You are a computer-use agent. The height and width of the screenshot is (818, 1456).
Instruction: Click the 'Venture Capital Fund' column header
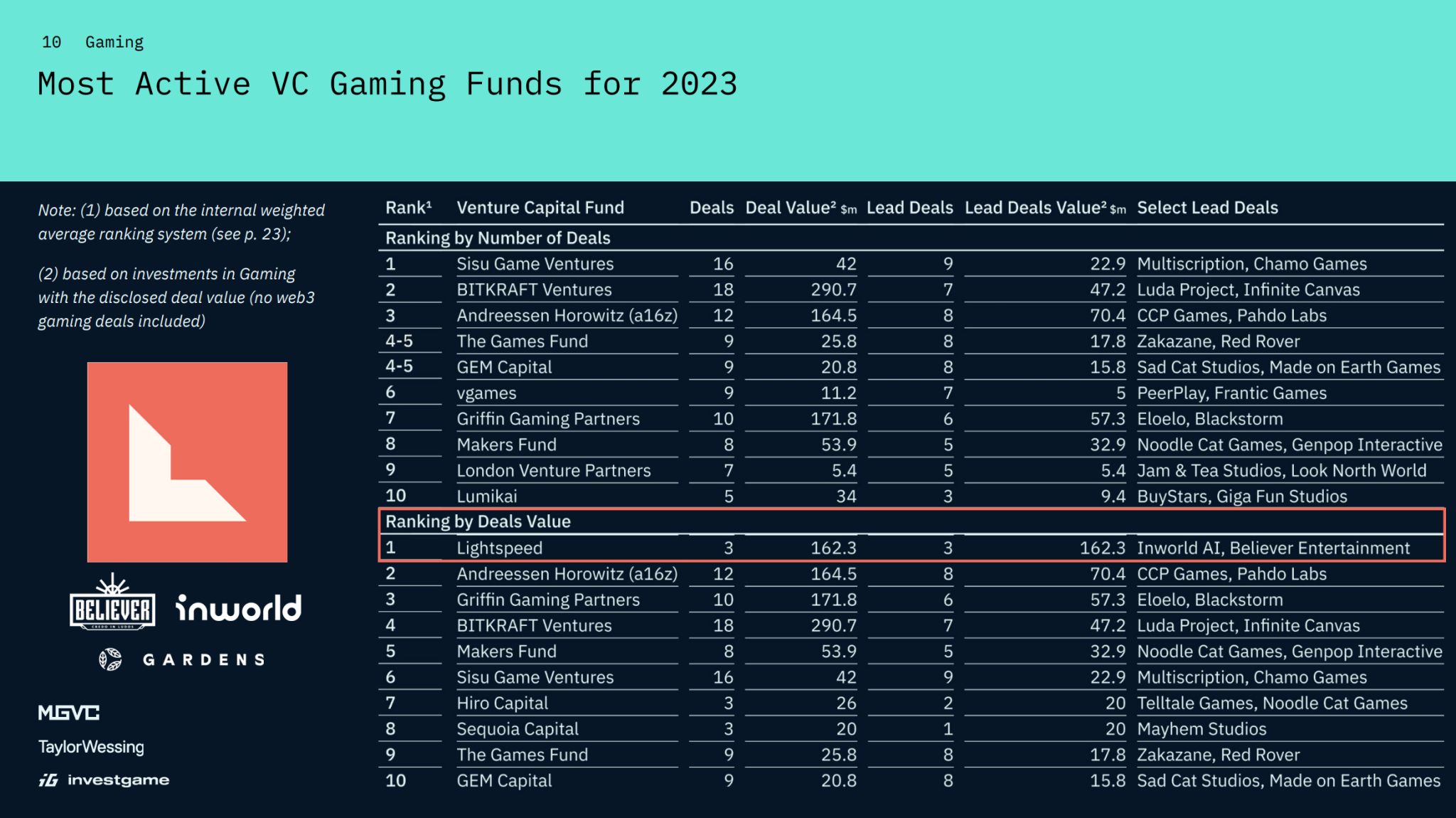(x=540, y=208)
